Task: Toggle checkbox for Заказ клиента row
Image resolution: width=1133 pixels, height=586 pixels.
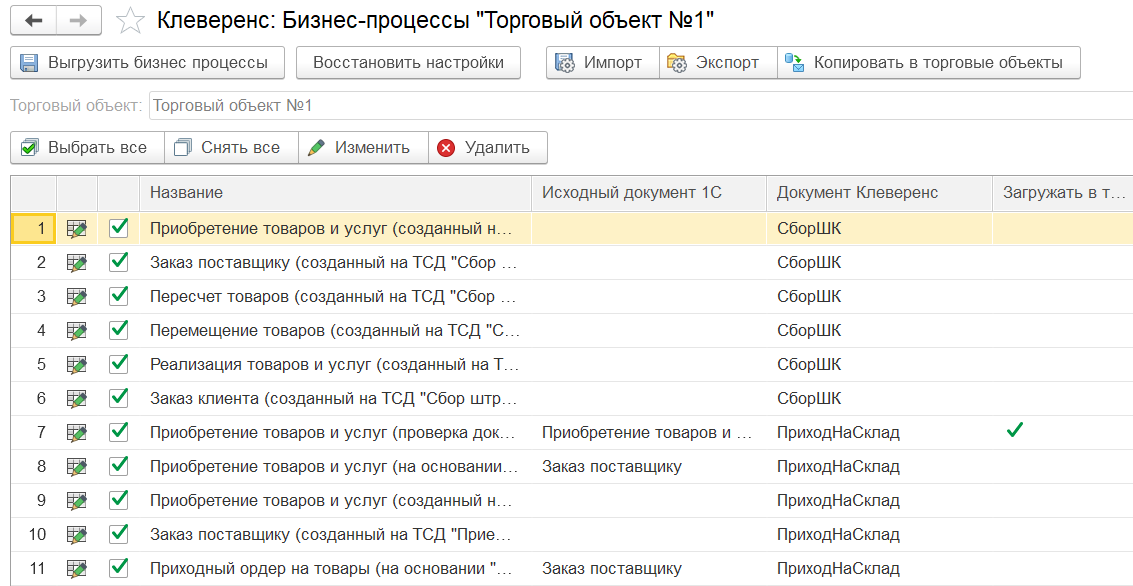Action: (119, 398)
